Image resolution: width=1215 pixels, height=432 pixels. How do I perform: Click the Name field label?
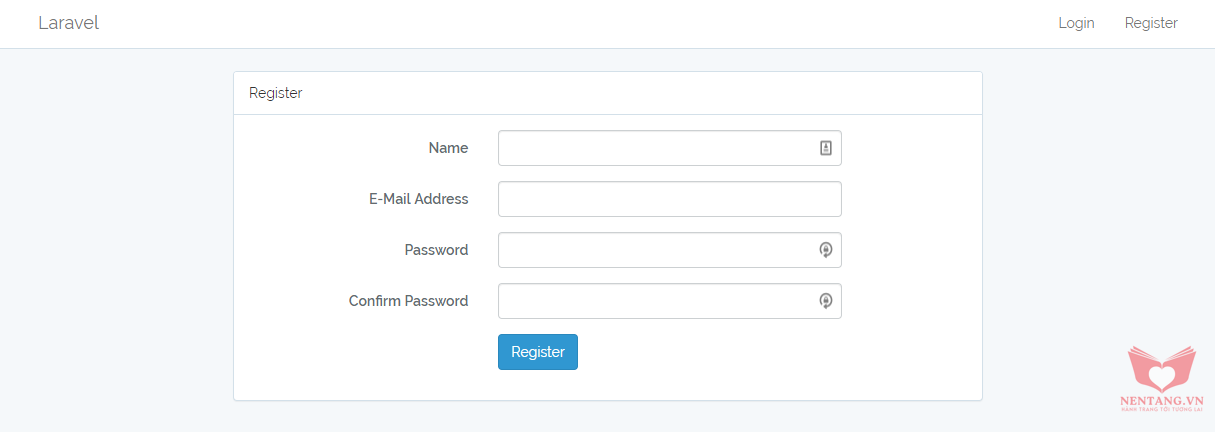[448, 148]
